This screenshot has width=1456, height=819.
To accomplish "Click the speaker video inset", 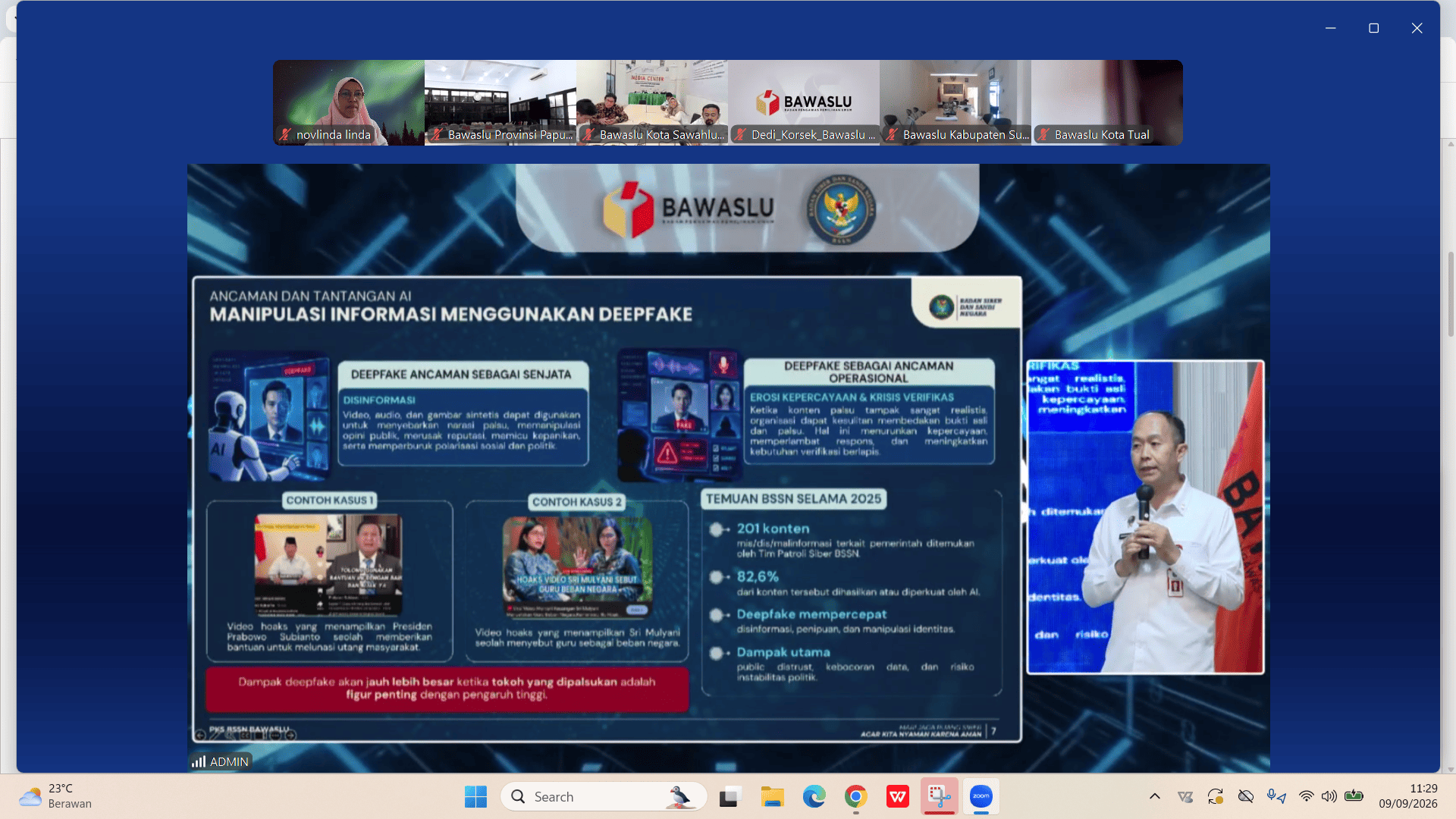I will pyautogui.click(x=1145, y=517).
